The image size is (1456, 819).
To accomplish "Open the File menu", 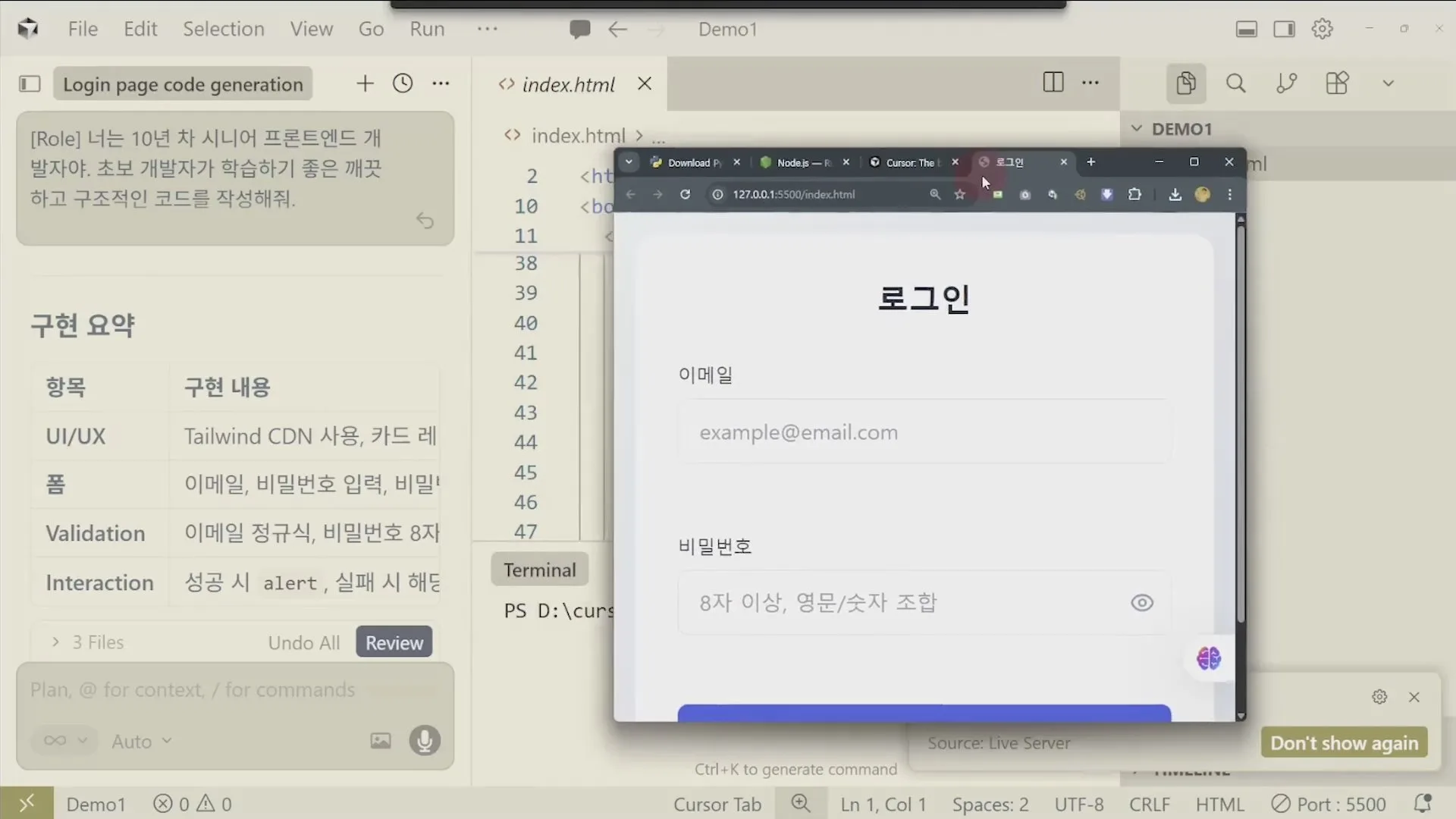I will coord(83,29).
